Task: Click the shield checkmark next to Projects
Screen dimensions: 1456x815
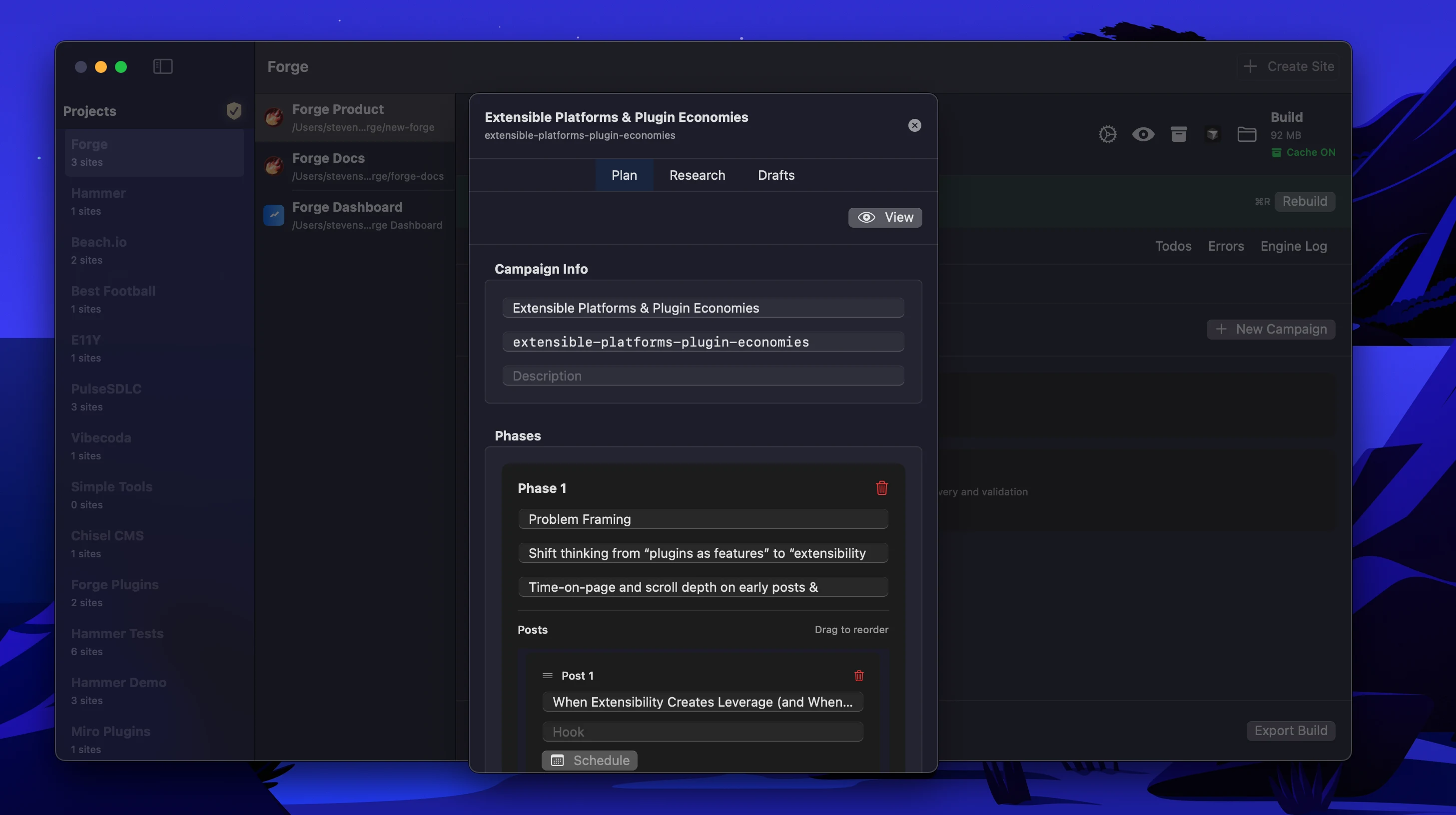Action: pyautogui.click(x=234, y=111)
